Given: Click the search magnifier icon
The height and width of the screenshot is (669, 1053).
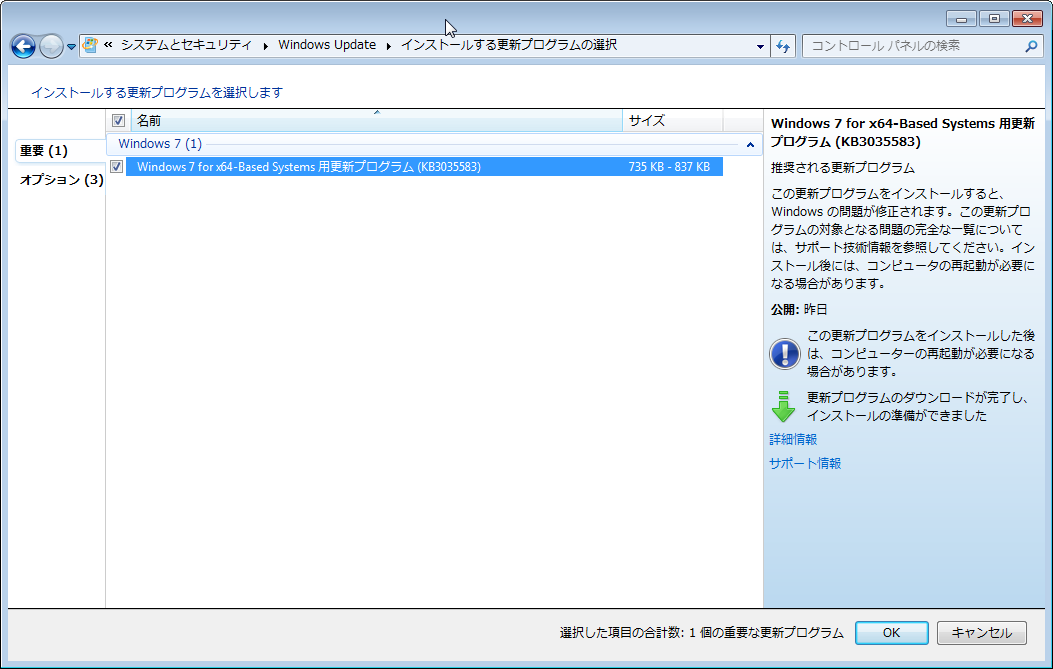Looking at the screenshot, I should [x=1032, y=46].
